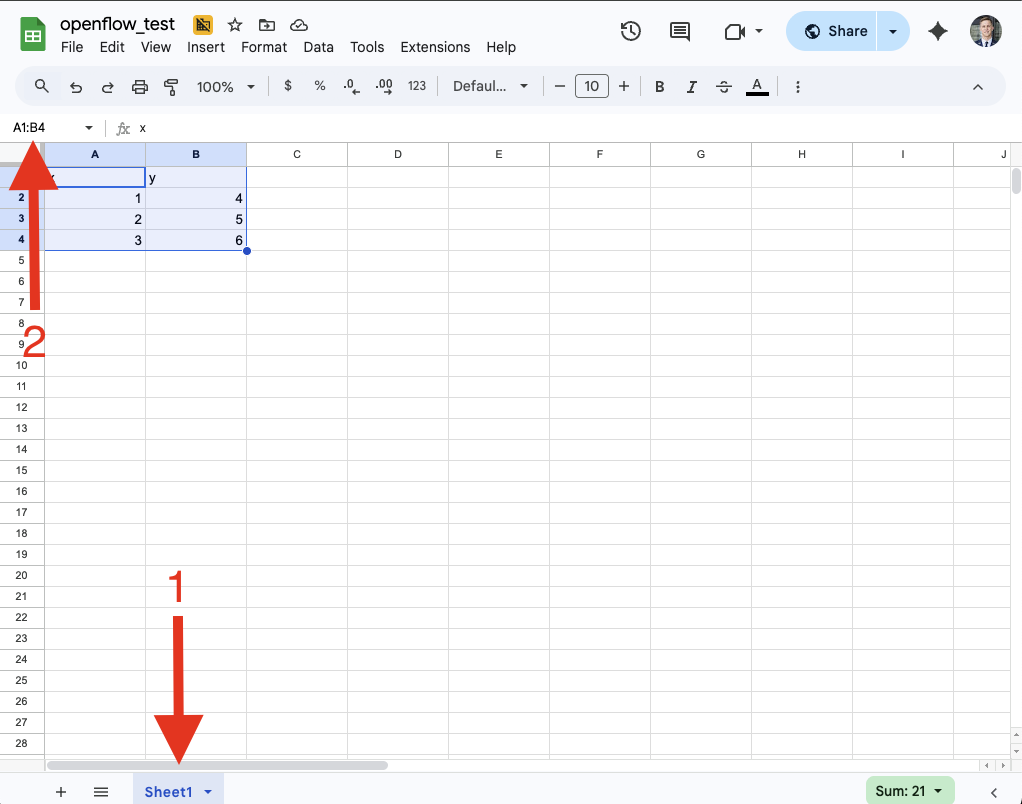Switch to the Sheet1 tab
The height and width of the screenshot is (804, 1022).
pyautogui.click(x=168, y=791)
